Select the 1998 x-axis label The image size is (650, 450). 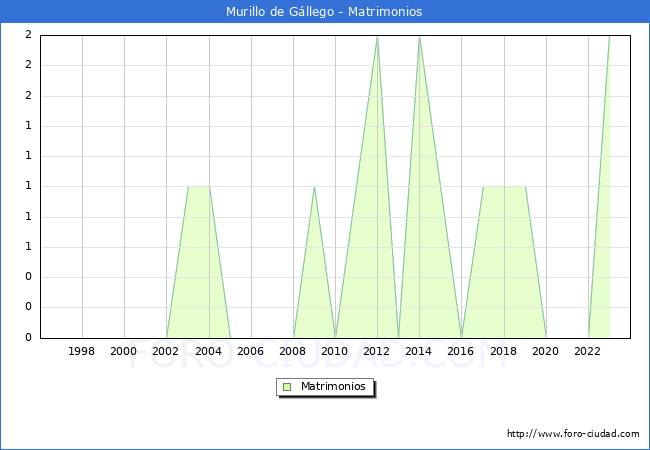(x=82, y=351)
